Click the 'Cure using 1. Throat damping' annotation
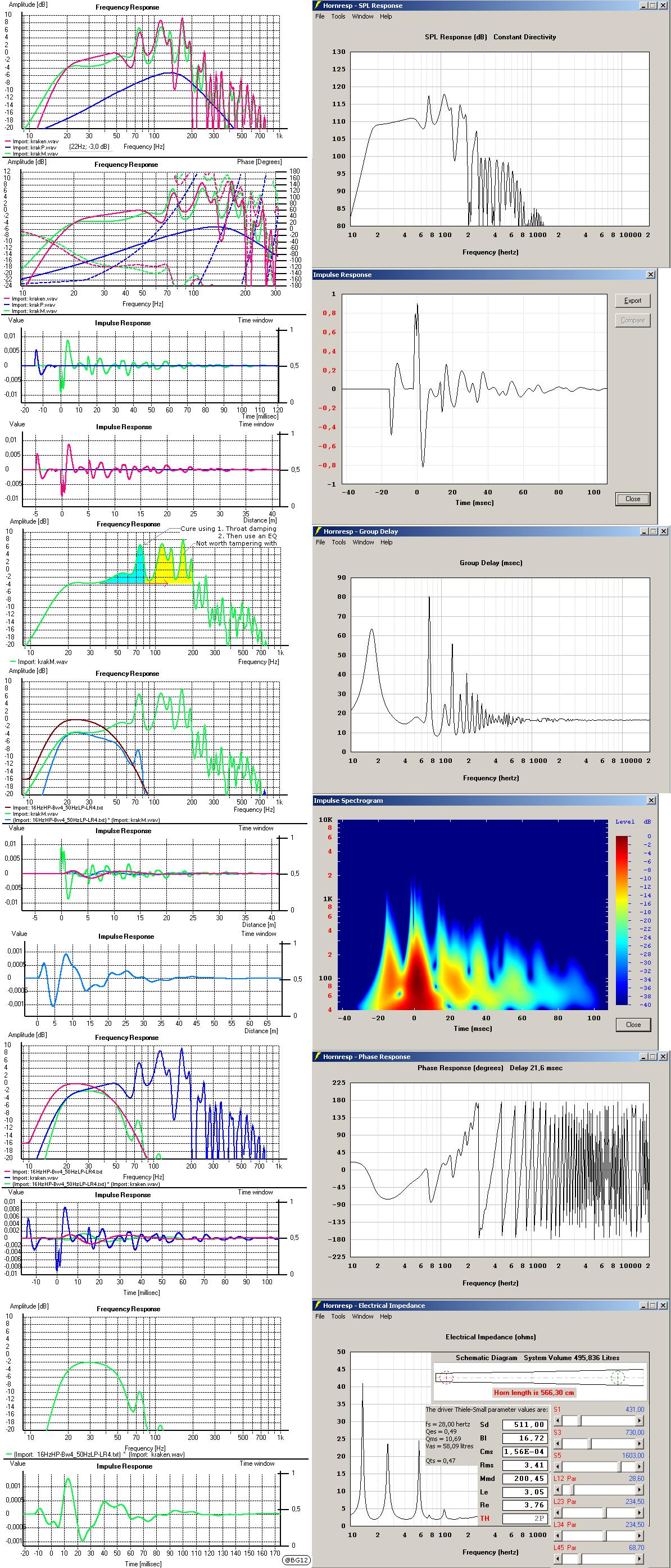 228,528
